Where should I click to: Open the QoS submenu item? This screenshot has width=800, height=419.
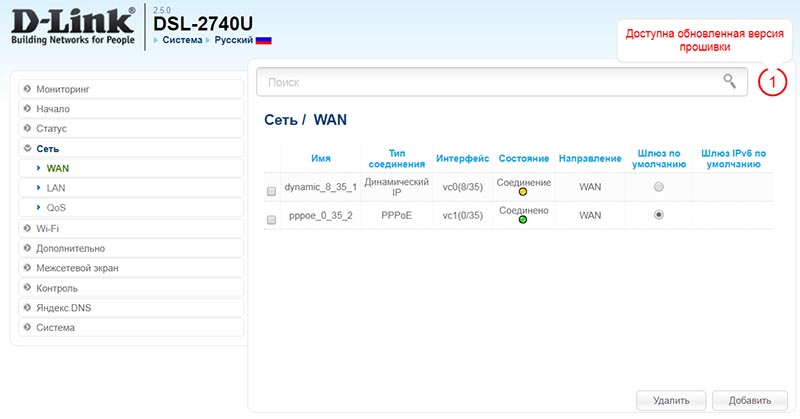click(x=56, y=208)
